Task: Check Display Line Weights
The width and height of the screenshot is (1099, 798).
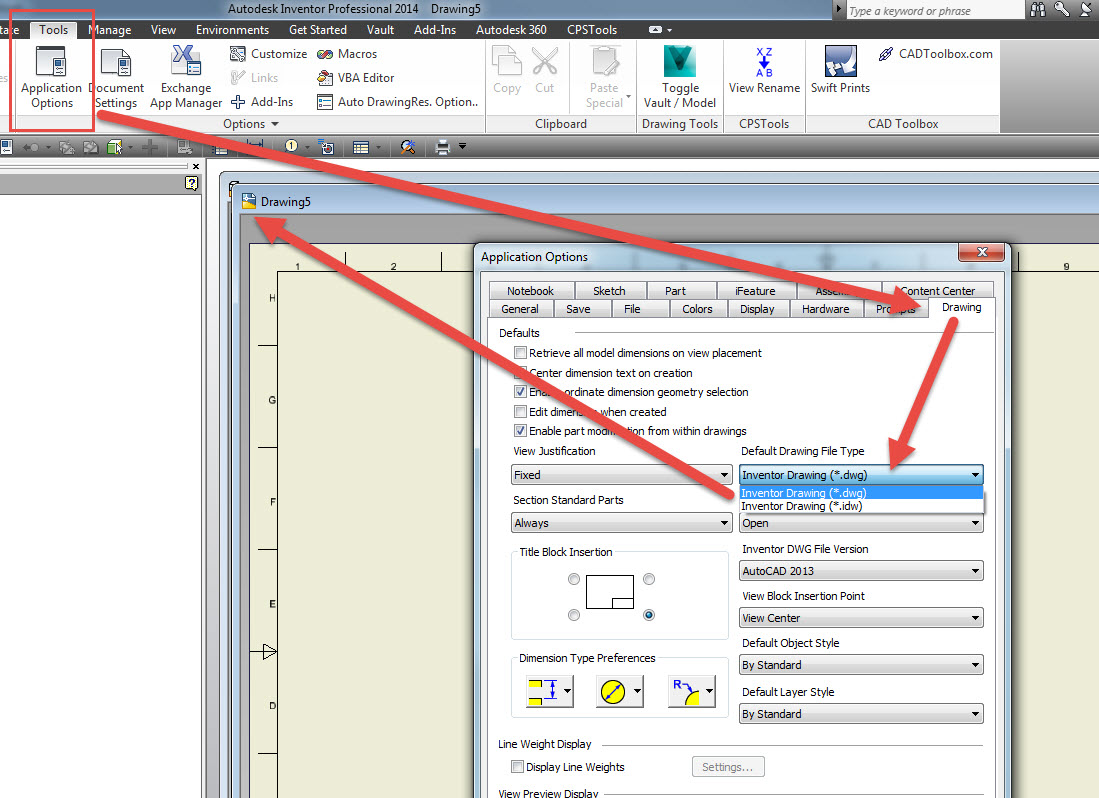Action: (x=518, y=766)
